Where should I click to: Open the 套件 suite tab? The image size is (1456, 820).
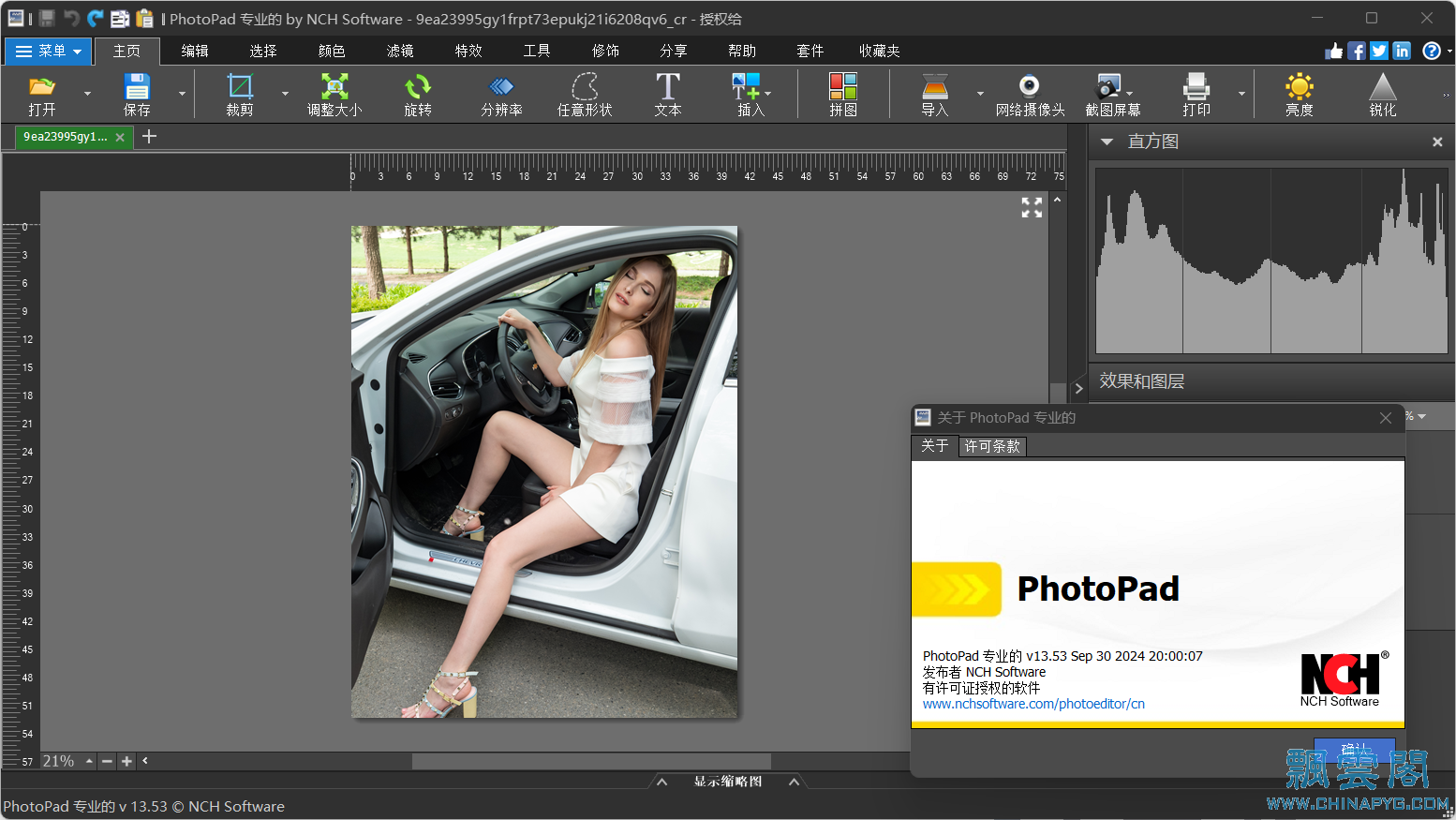[x=810, y=51]
